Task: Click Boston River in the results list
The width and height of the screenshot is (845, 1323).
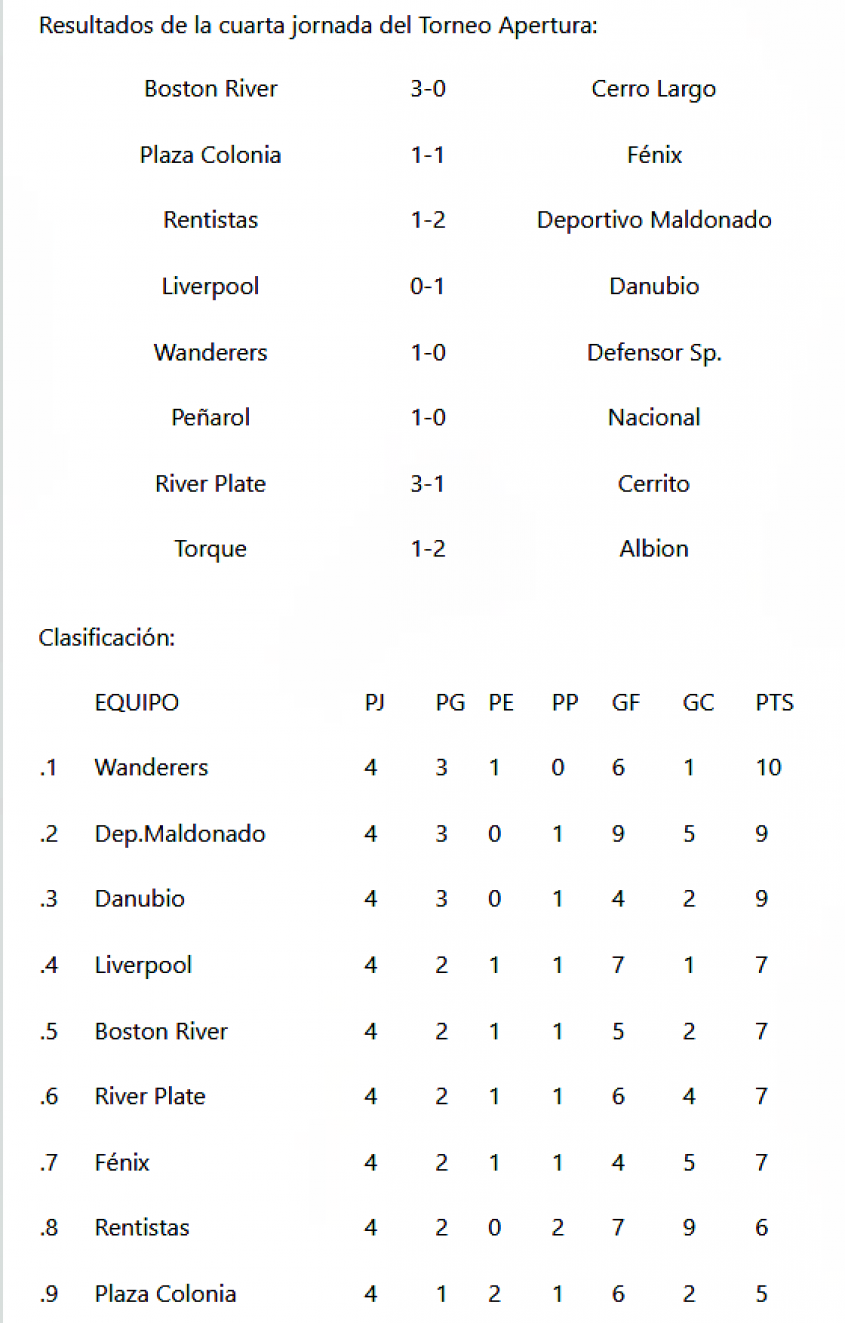Action: point(211,89)
